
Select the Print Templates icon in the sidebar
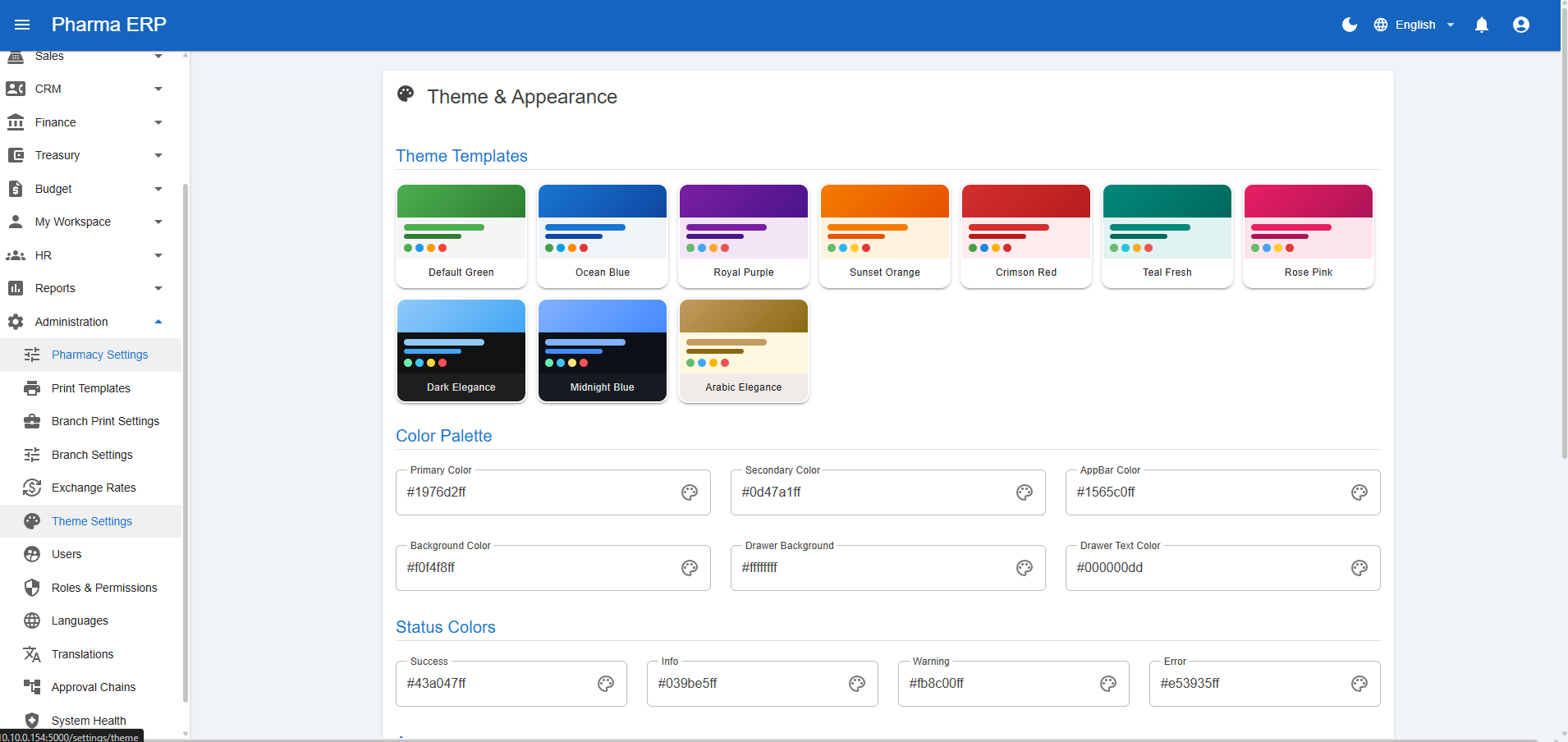pyautogui.click(x=31, y=387)
